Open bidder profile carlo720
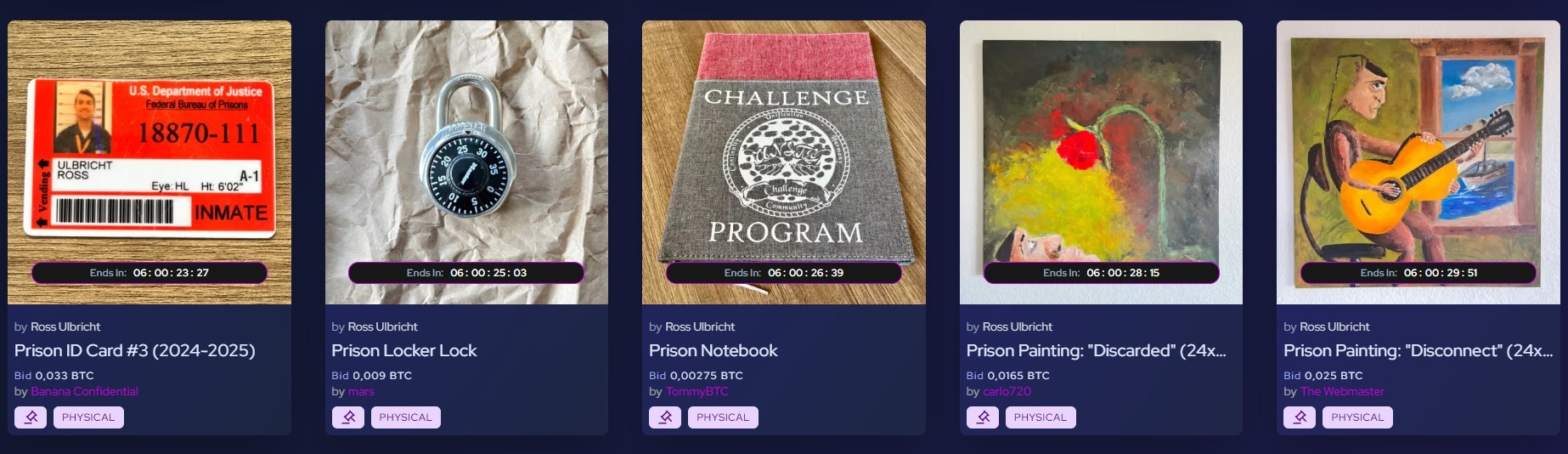The height and width of the screenshot is (454, 1568). [1007, 392]
